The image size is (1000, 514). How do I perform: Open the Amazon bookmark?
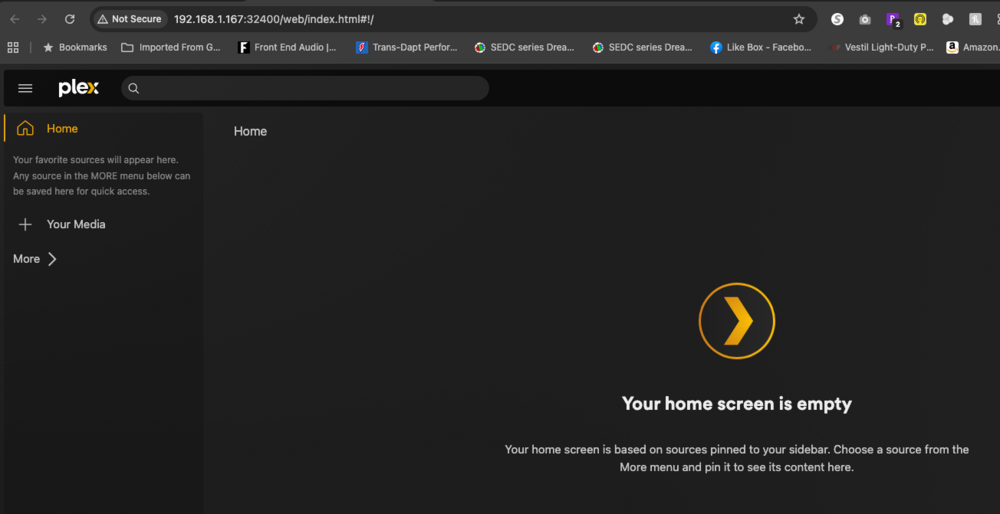(973, 47)
